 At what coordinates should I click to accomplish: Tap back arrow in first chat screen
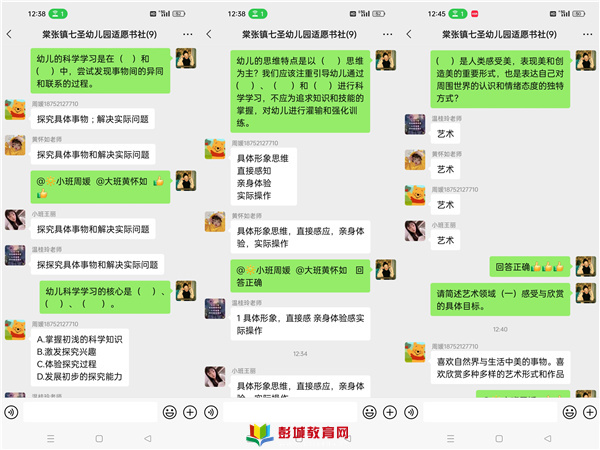click(x=10, y=34)
